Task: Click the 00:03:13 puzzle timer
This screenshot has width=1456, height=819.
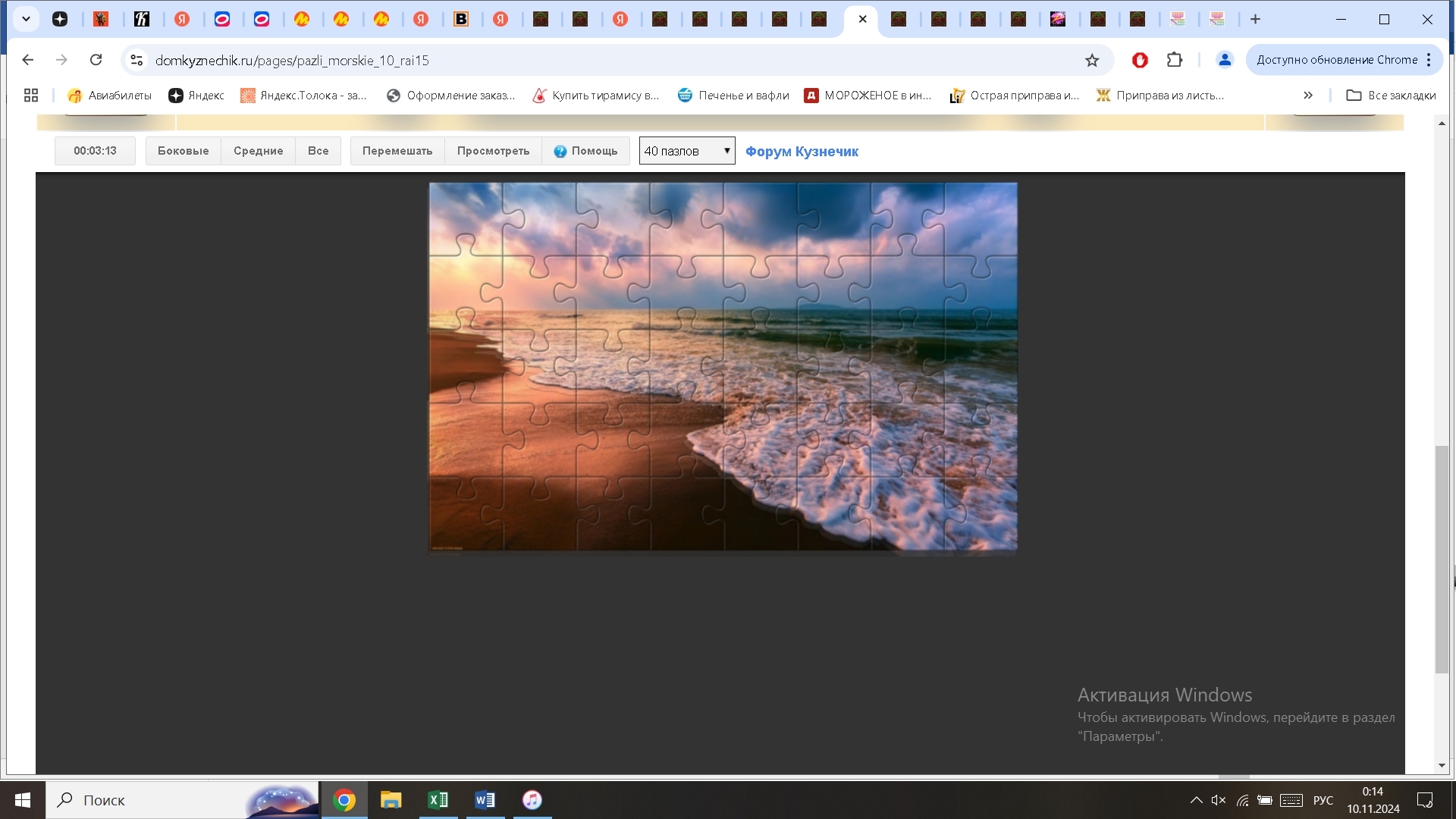Action: [95, 151]
